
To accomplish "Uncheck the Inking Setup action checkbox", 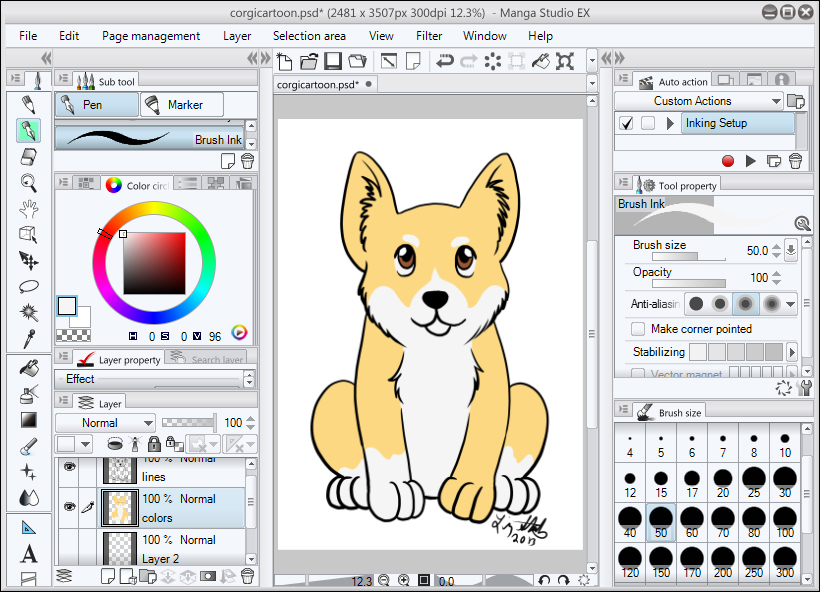I will tap(626, 123).
